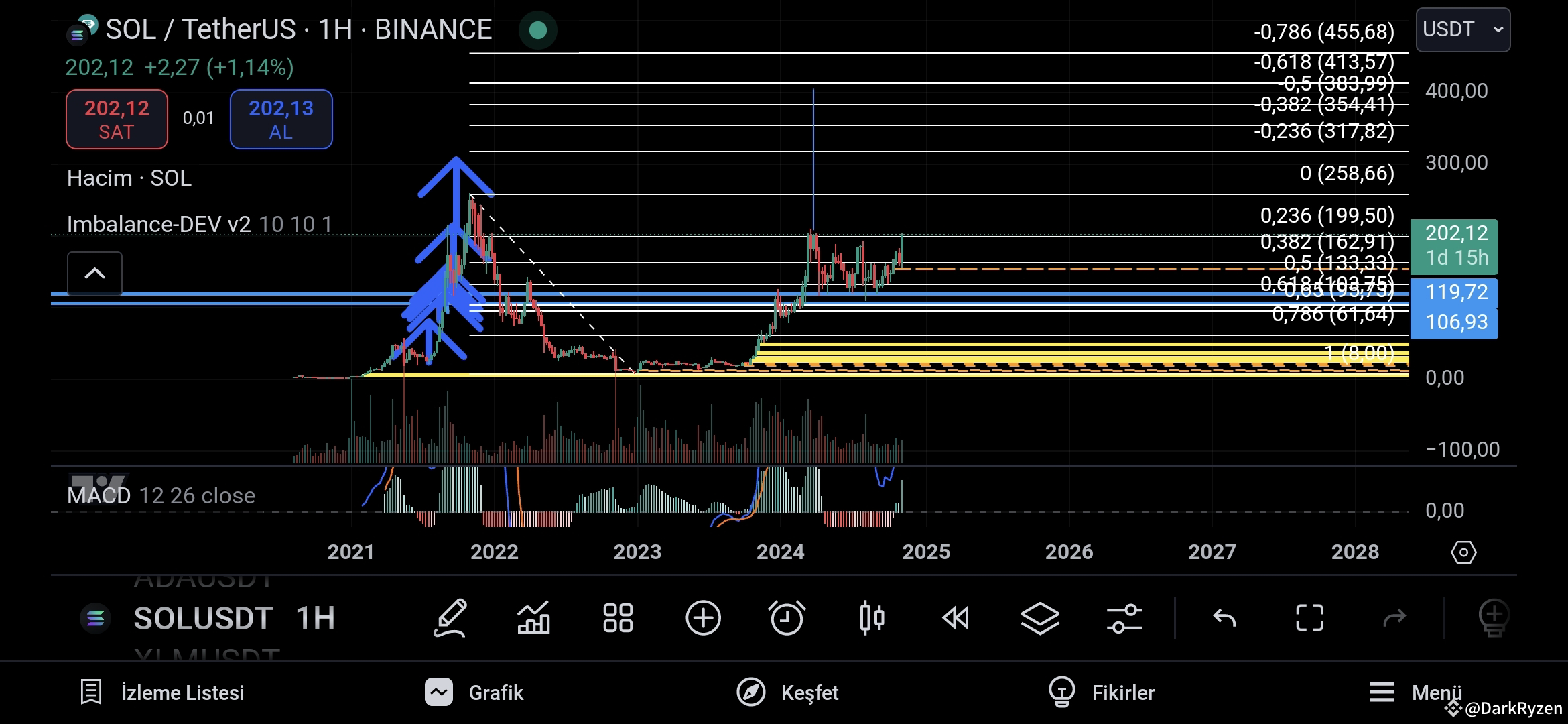This screenshot has height=724, width=1568.
Task: Open time axis settings hexagon icon
Action: pyautogui.click(x=1463, y=552)
